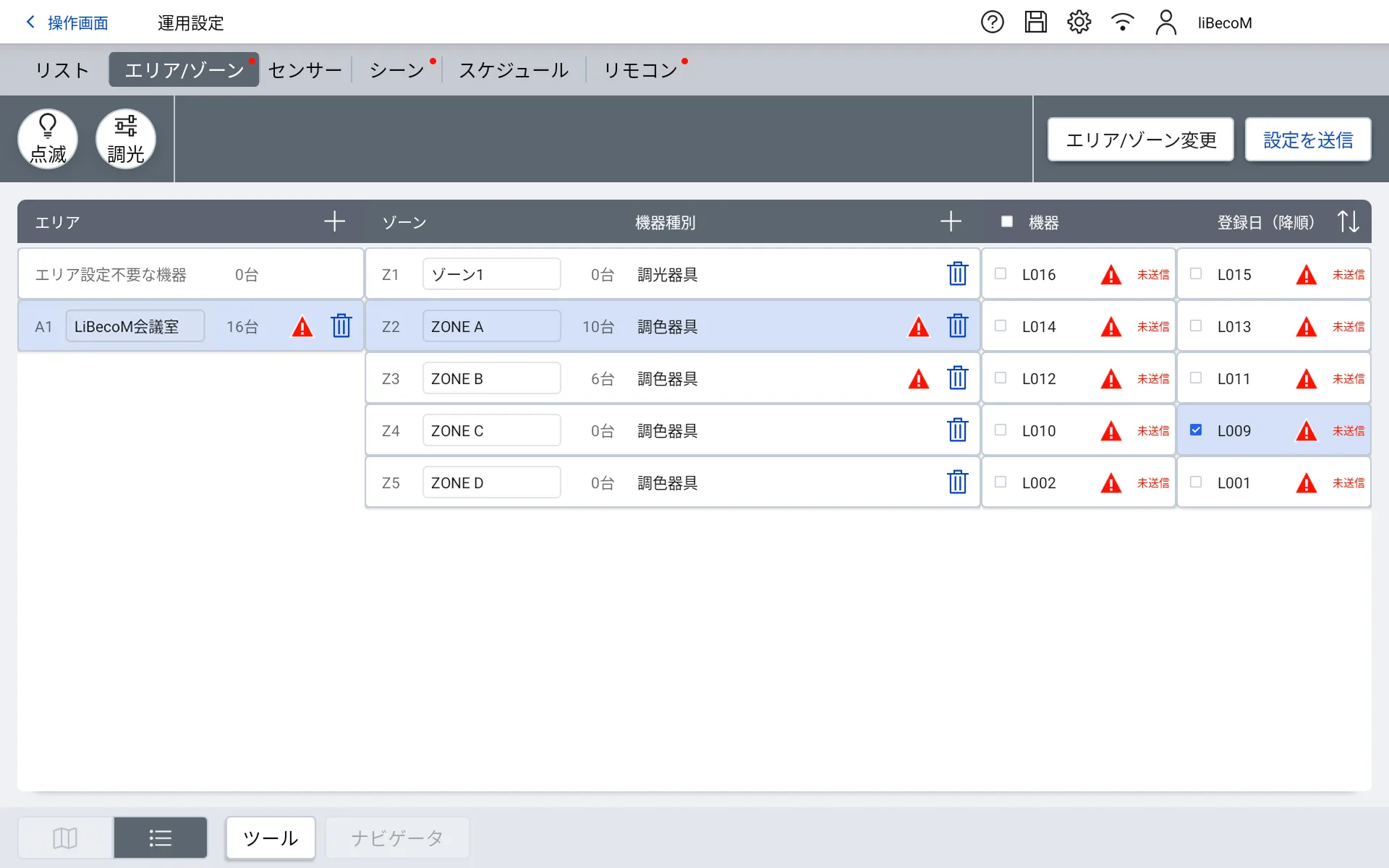Add a new zone with plus icon

[x=951, y=221]
